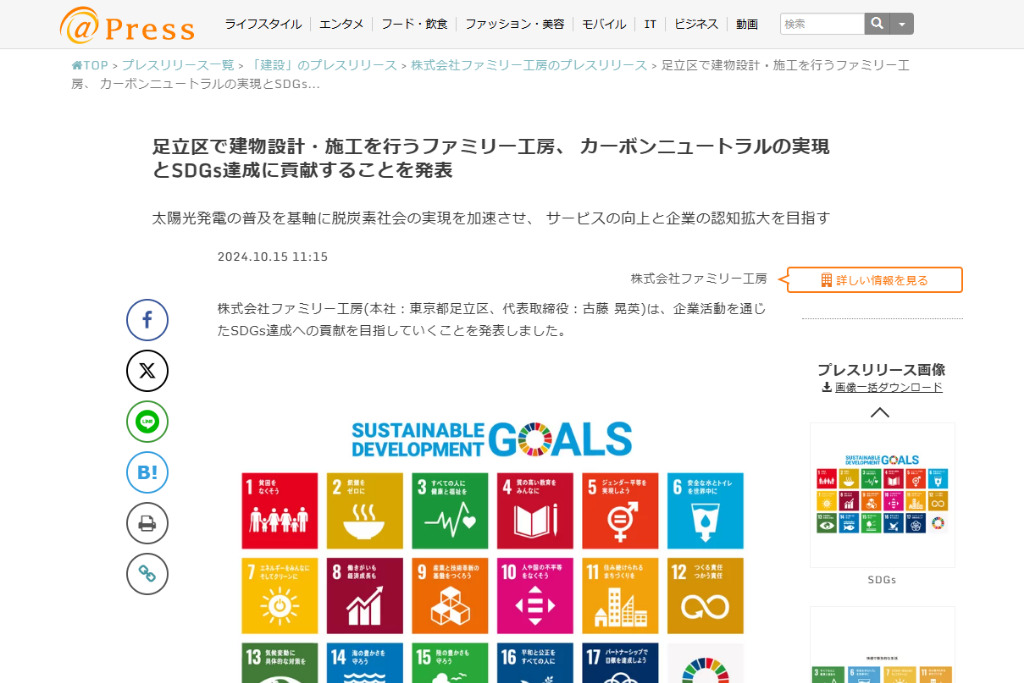Share article via LINE icon
Screen dimensions: 1024x683
pyautogui.click(x=147, y=421)
